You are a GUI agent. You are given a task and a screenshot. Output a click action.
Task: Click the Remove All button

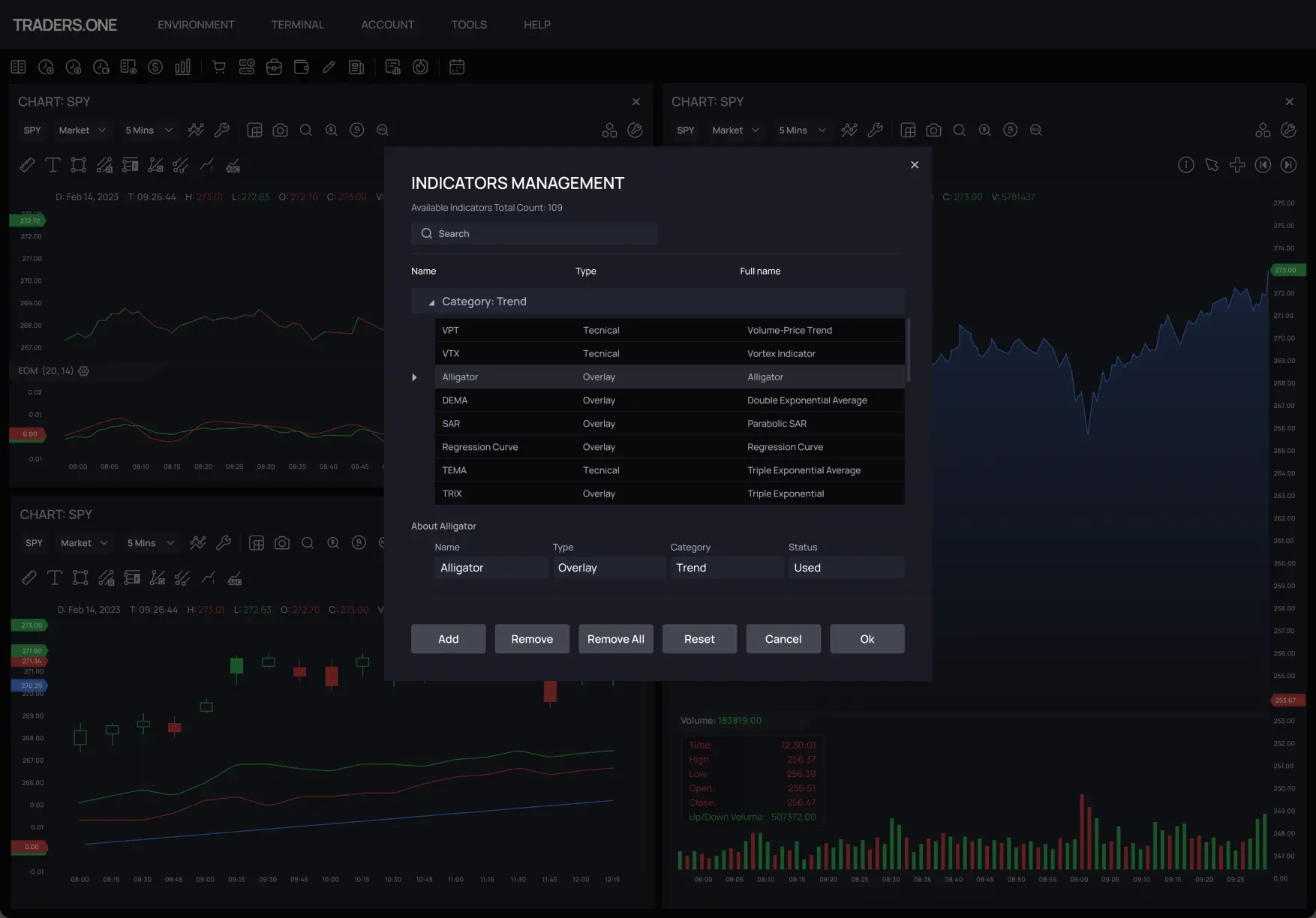click(615, 638)
